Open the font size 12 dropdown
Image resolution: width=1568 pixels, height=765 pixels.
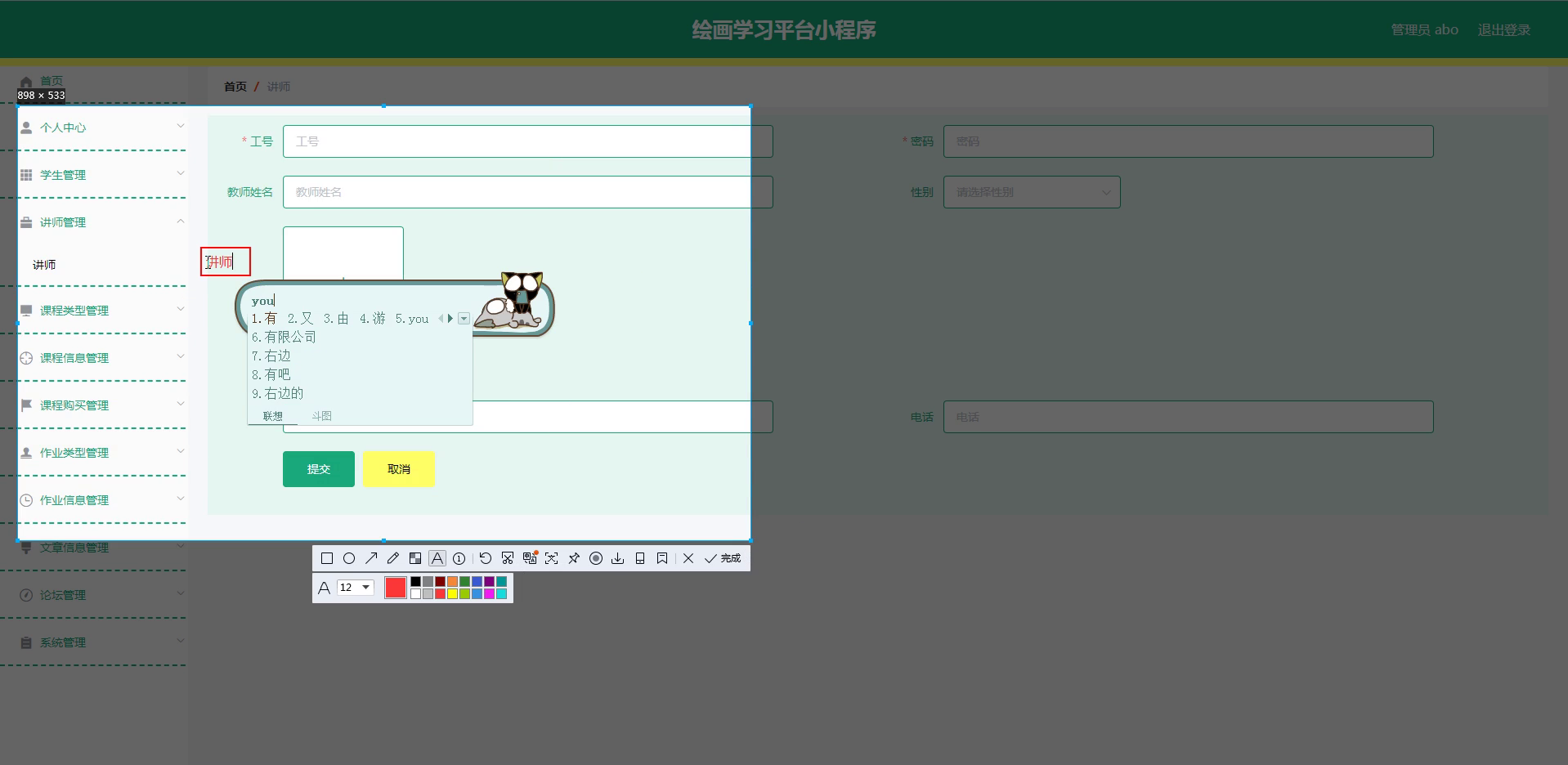(x=356, y=588)
